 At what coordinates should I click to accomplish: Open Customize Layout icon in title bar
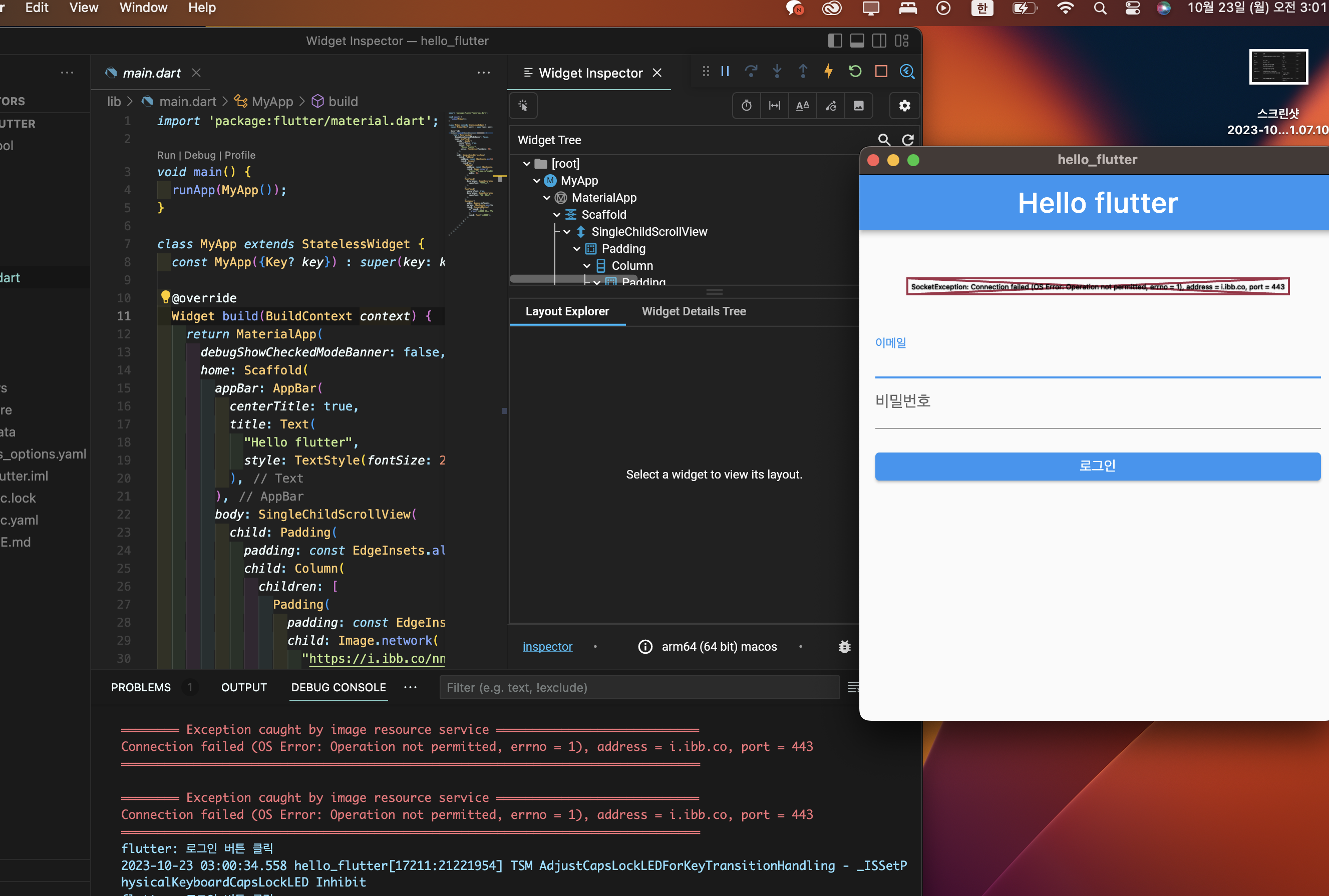pyautogui.click(x=902, y=41)
